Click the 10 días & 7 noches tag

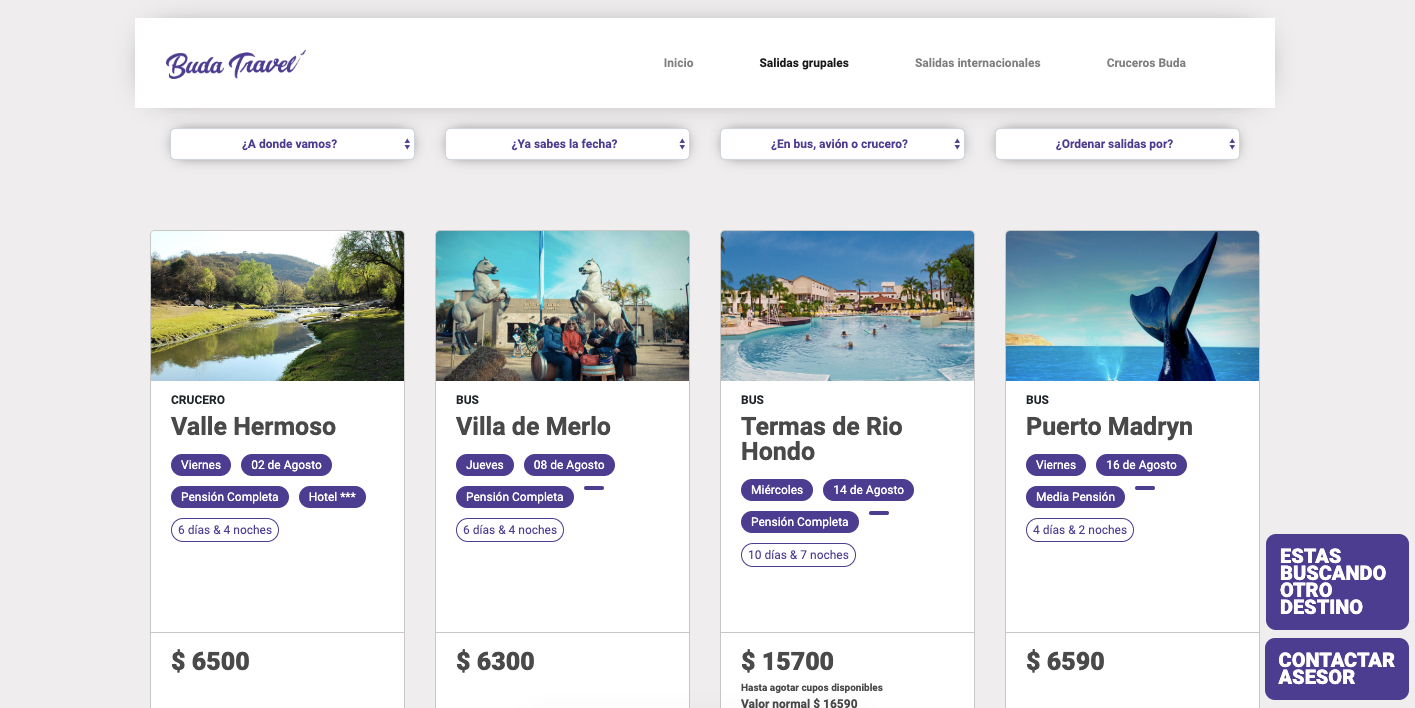coord(798,555)
